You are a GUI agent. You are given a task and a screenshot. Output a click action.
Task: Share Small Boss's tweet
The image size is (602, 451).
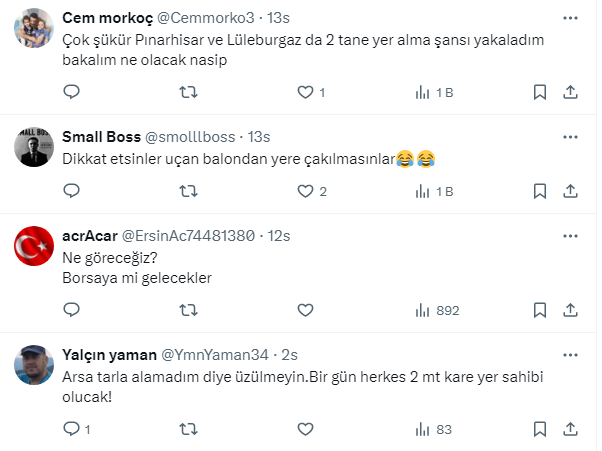pyautogui.click(x=570, y=190)
